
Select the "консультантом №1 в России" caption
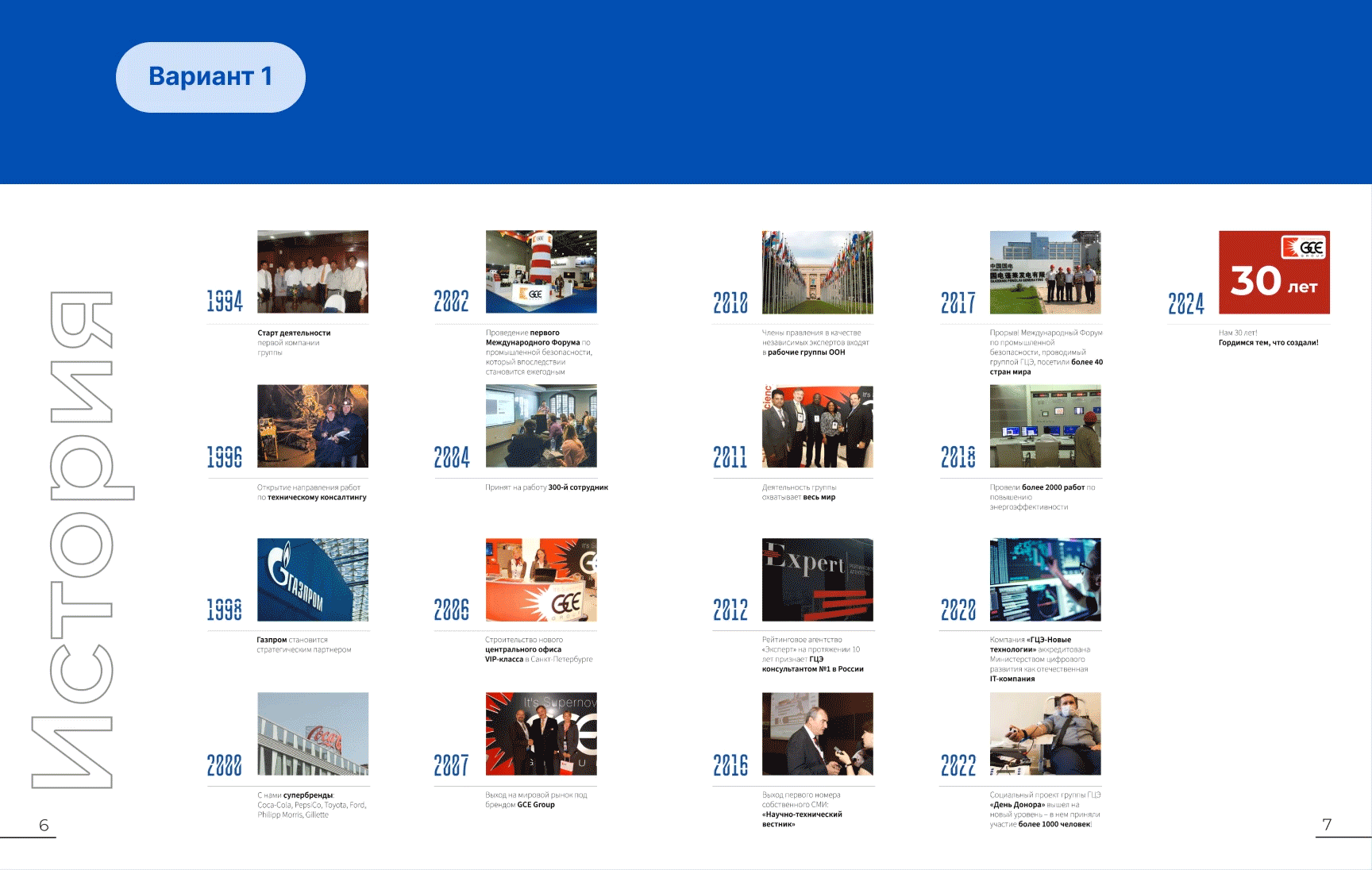(813, 654)
